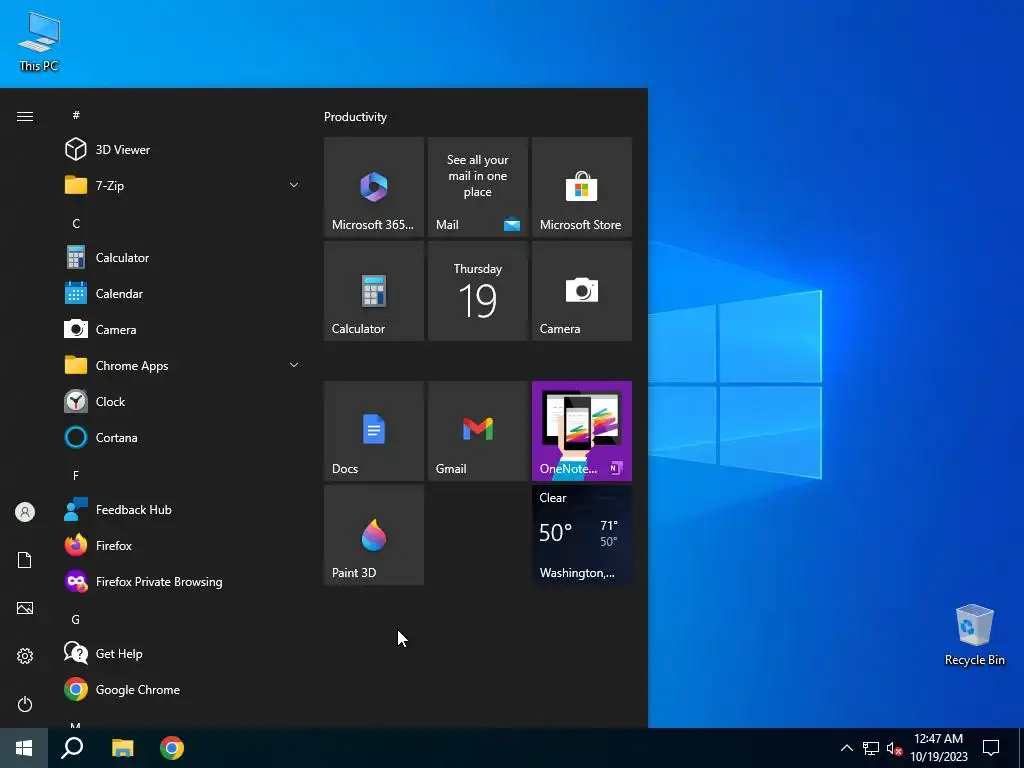Open the Docs tile
Screen dimensions: 1024x768
374,431
